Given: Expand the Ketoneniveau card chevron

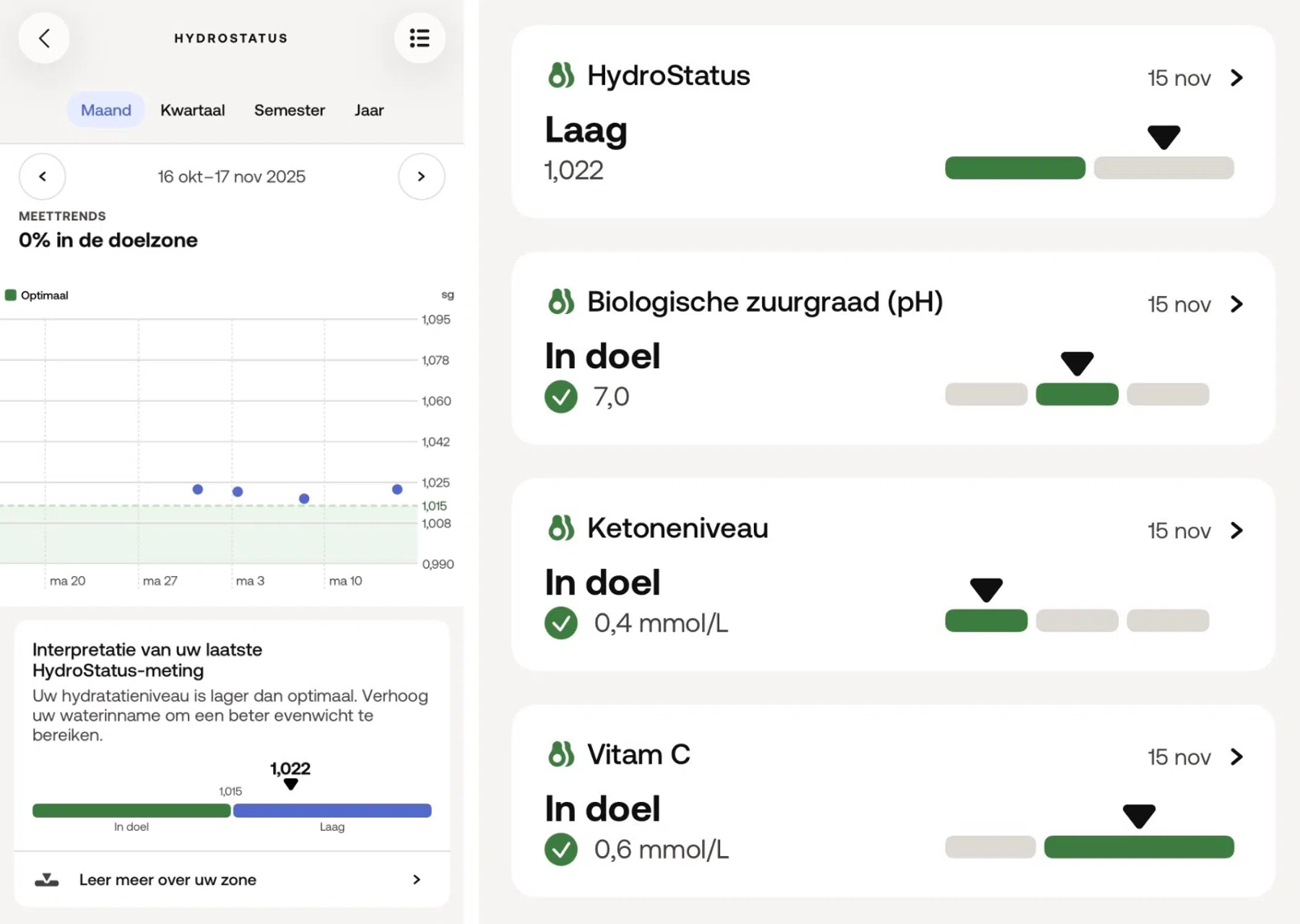Looking at the screenshot, I should (1236, 531).
